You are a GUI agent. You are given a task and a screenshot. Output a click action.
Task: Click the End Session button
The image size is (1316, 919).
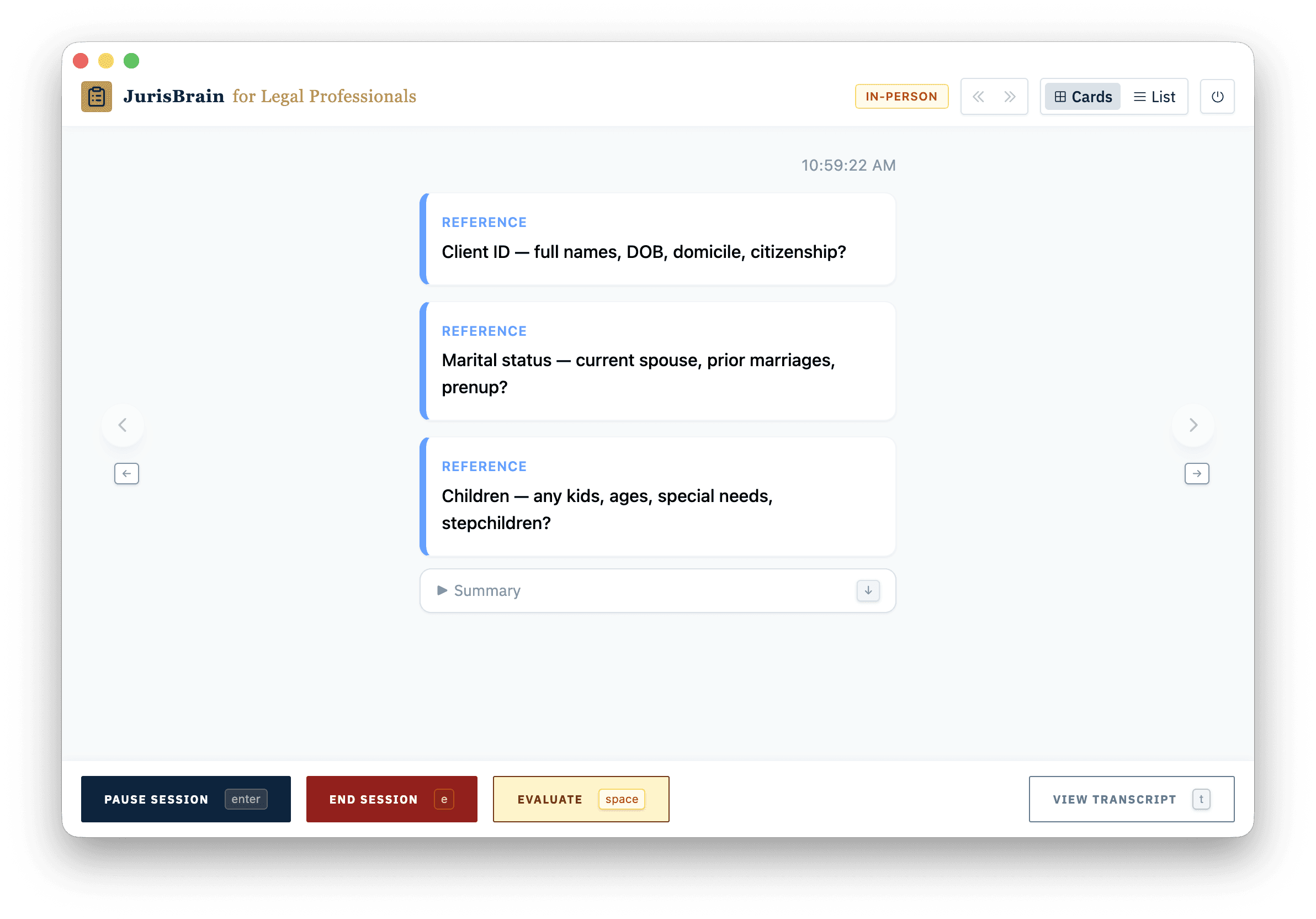[391, 799]
